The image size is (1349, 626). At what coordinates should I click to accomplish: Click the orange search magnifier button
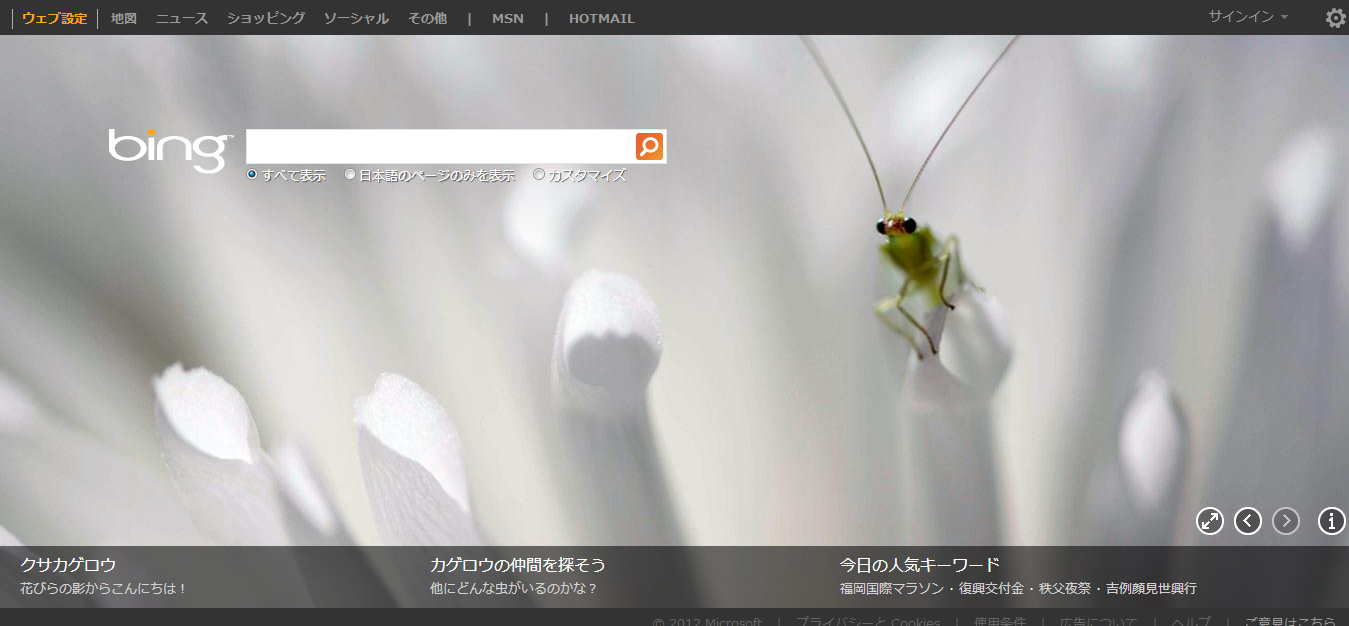pyautogui.click(x=649, y=146)
